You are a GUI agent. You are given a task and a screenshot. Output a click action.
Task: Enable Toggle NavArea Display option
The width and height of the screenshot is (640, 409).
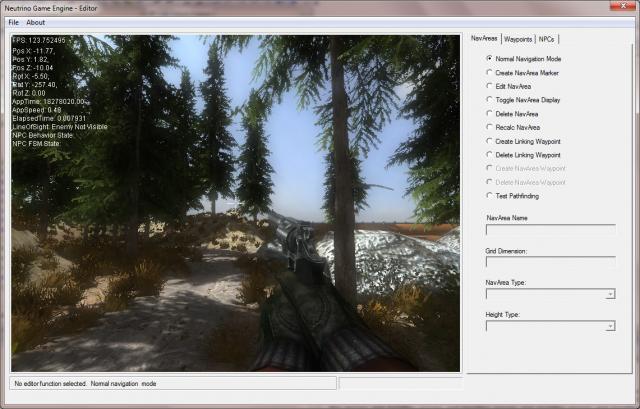pos(489,101)
